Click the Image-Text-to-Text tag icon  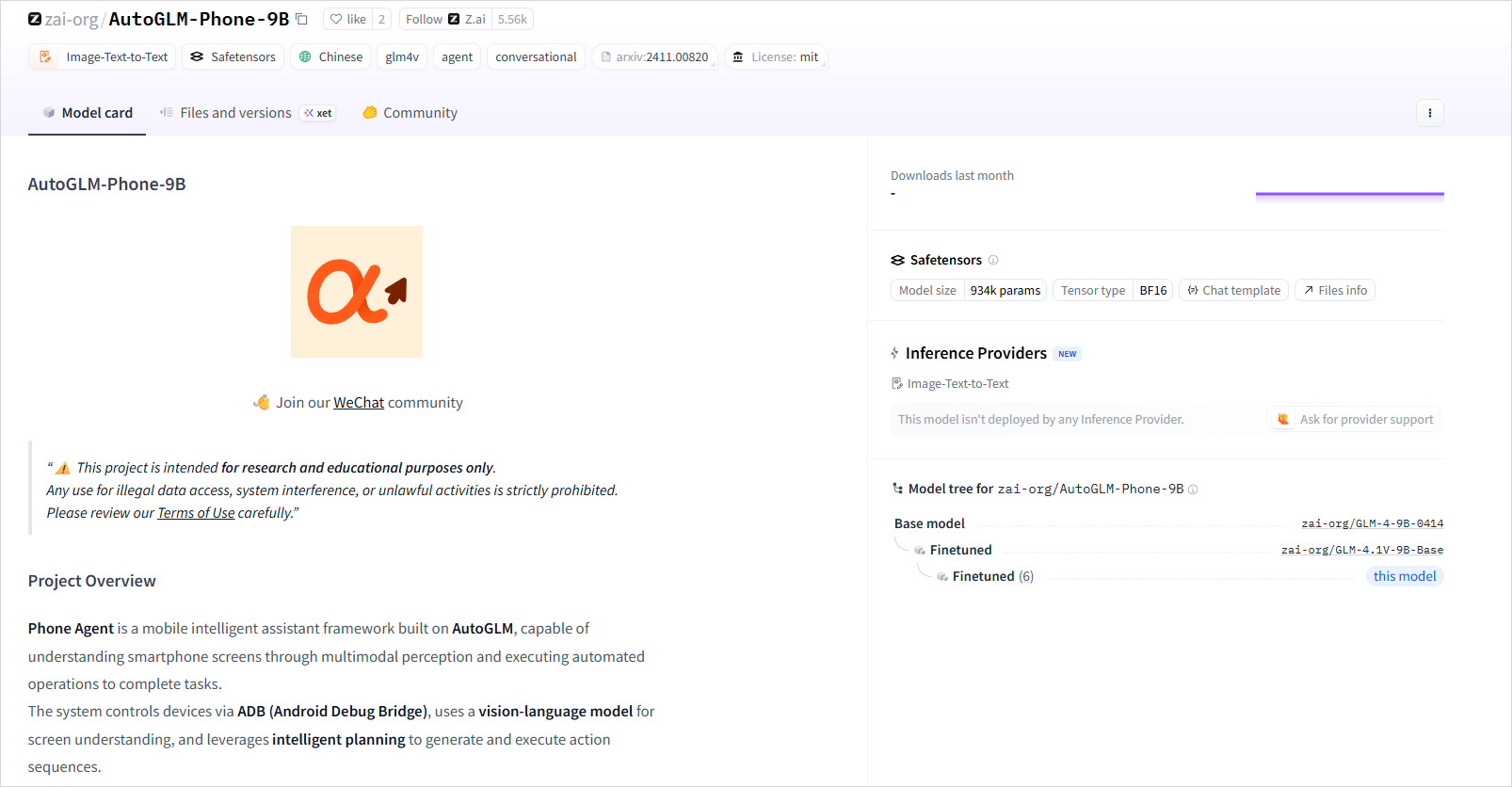45,57
